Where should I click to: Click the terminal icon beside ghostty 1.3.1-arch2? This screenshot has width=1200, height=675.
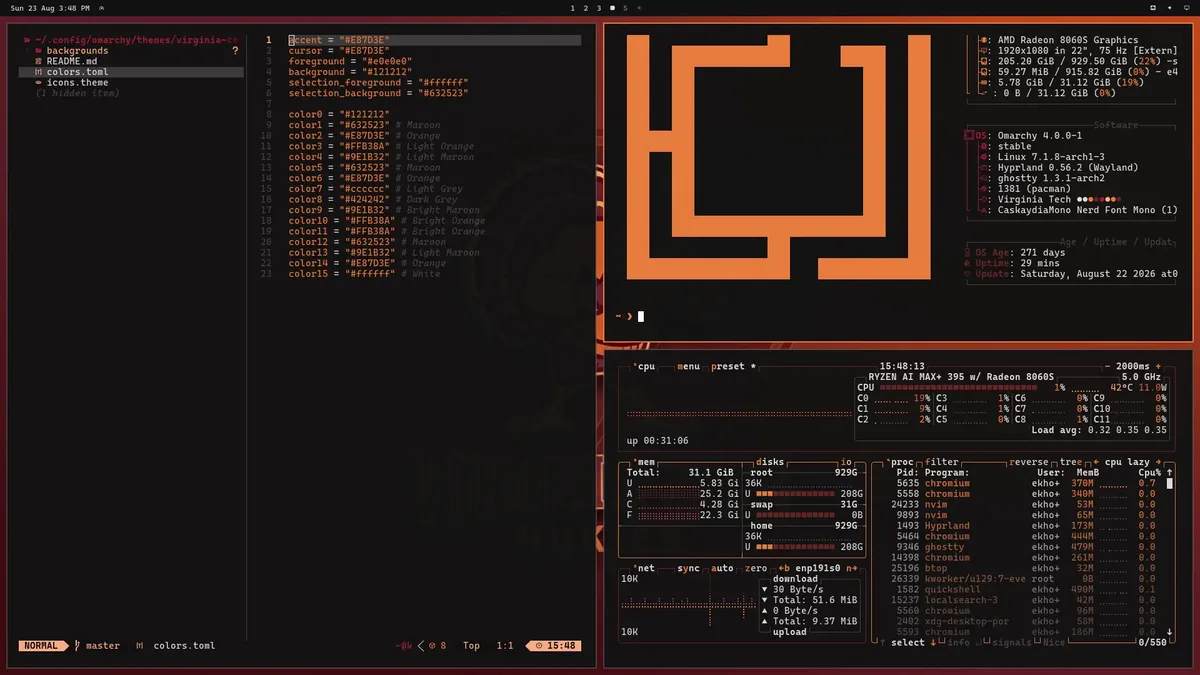pyautogui.click(x=986, y=178)
